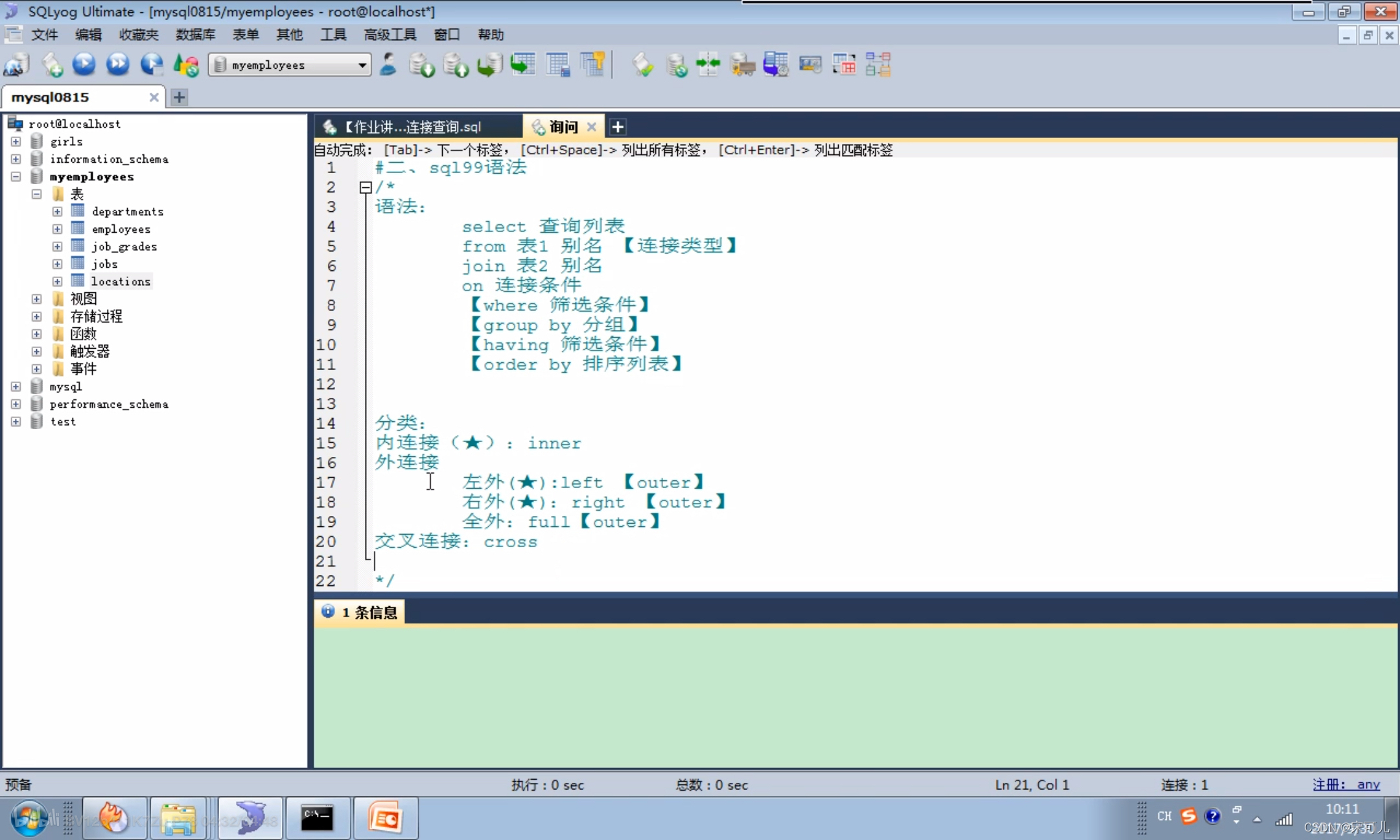
Task: Open the SQLyog dolphin taskbar icon
Action: click(250, 819)
